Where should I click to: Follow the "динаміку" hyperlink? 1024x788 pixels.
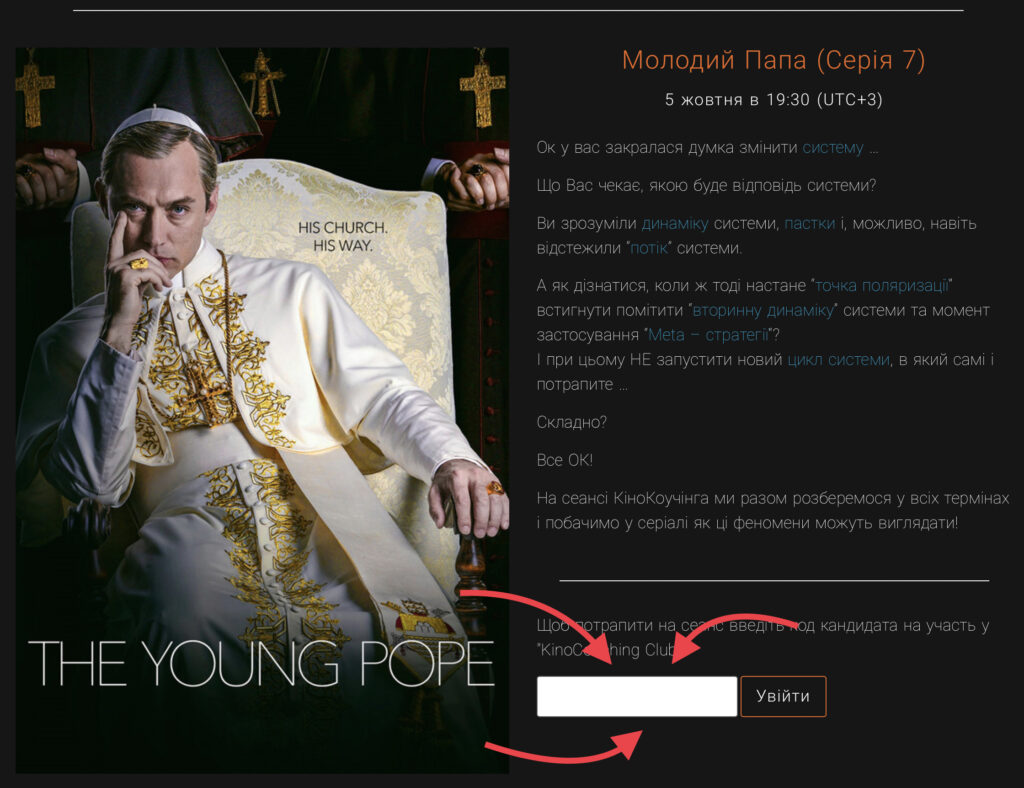coord(675,223)
